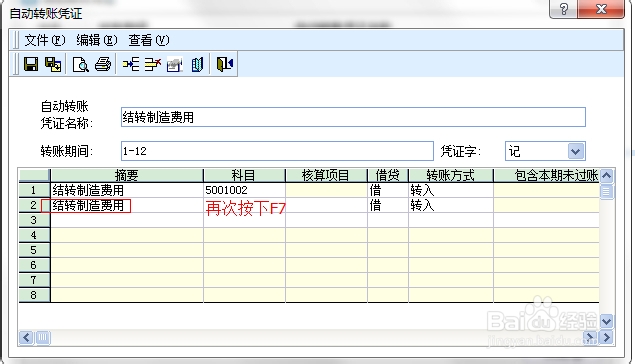Select row 1 header
Screen dimensions: 635x364
(x=34, y=190)
